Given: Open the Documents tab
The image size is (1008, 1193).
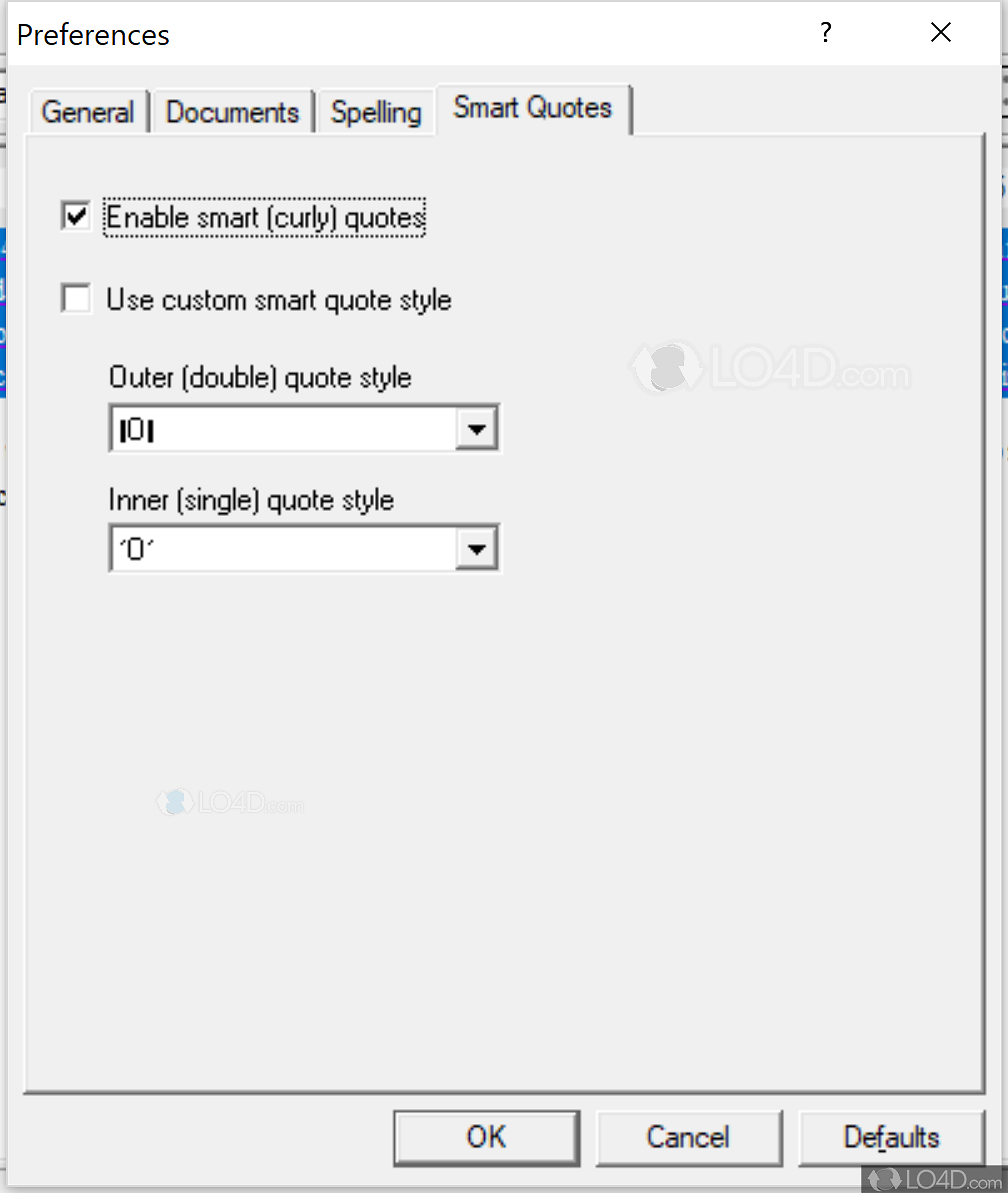Looking at the screenshot, I should point(232,112).
